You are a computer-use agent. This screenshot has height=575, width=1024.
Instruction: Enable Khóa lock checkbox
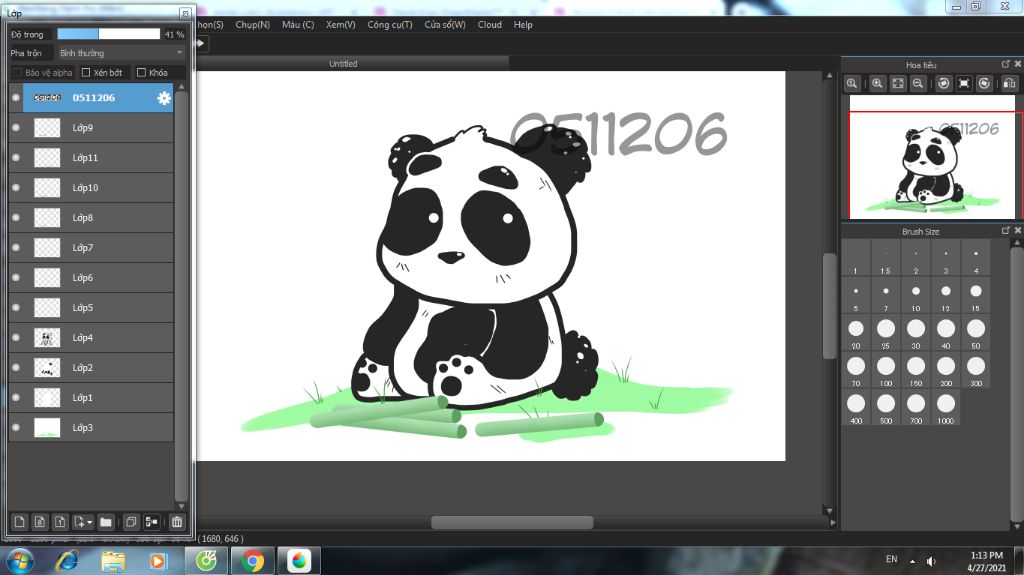click(141, 73)
